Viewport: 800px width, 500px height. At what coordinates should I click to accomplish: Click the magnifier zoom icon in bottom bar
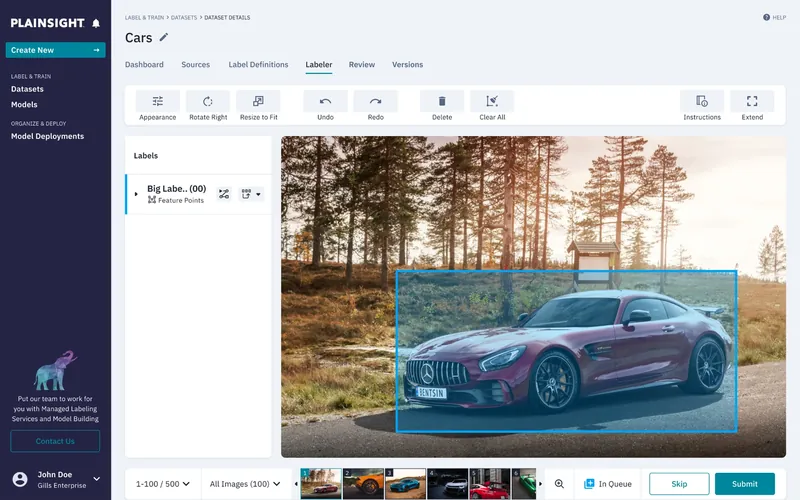[x=559, y=484]
